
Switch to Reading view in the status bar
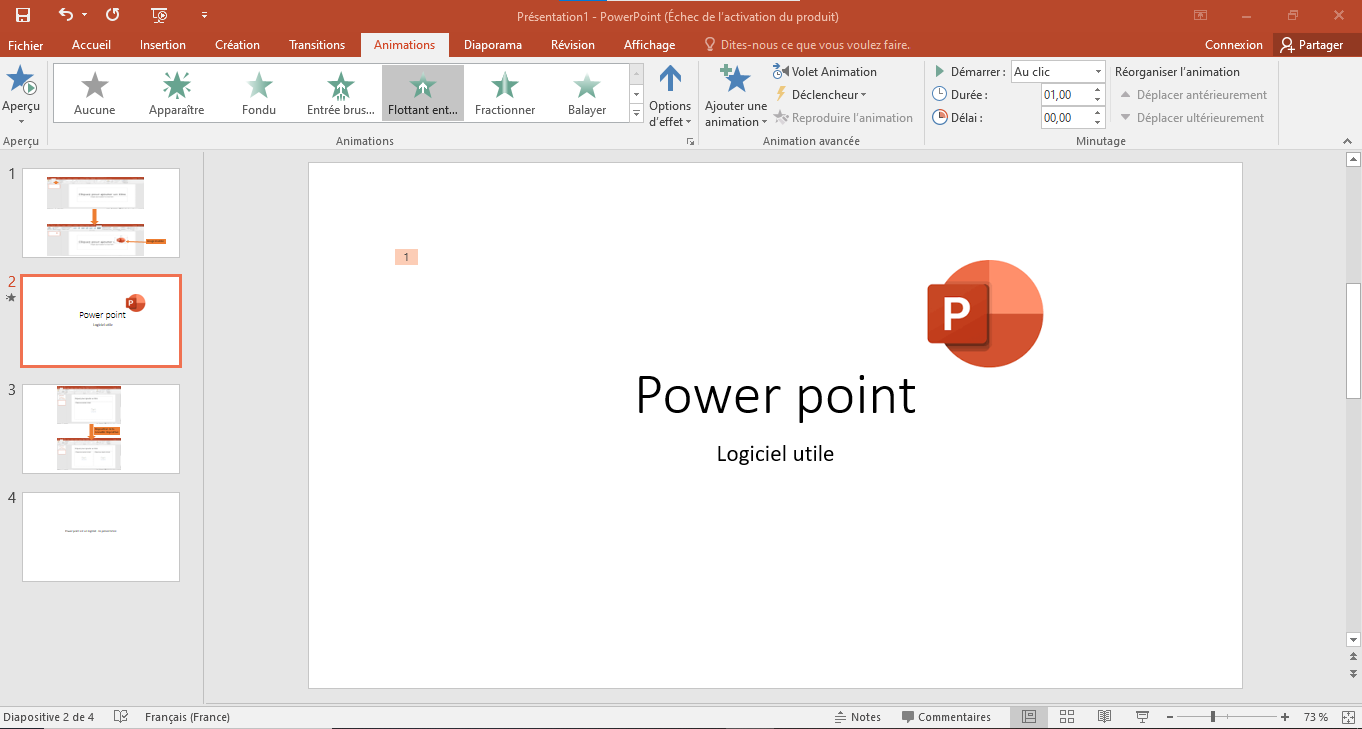pos(1104,717)
